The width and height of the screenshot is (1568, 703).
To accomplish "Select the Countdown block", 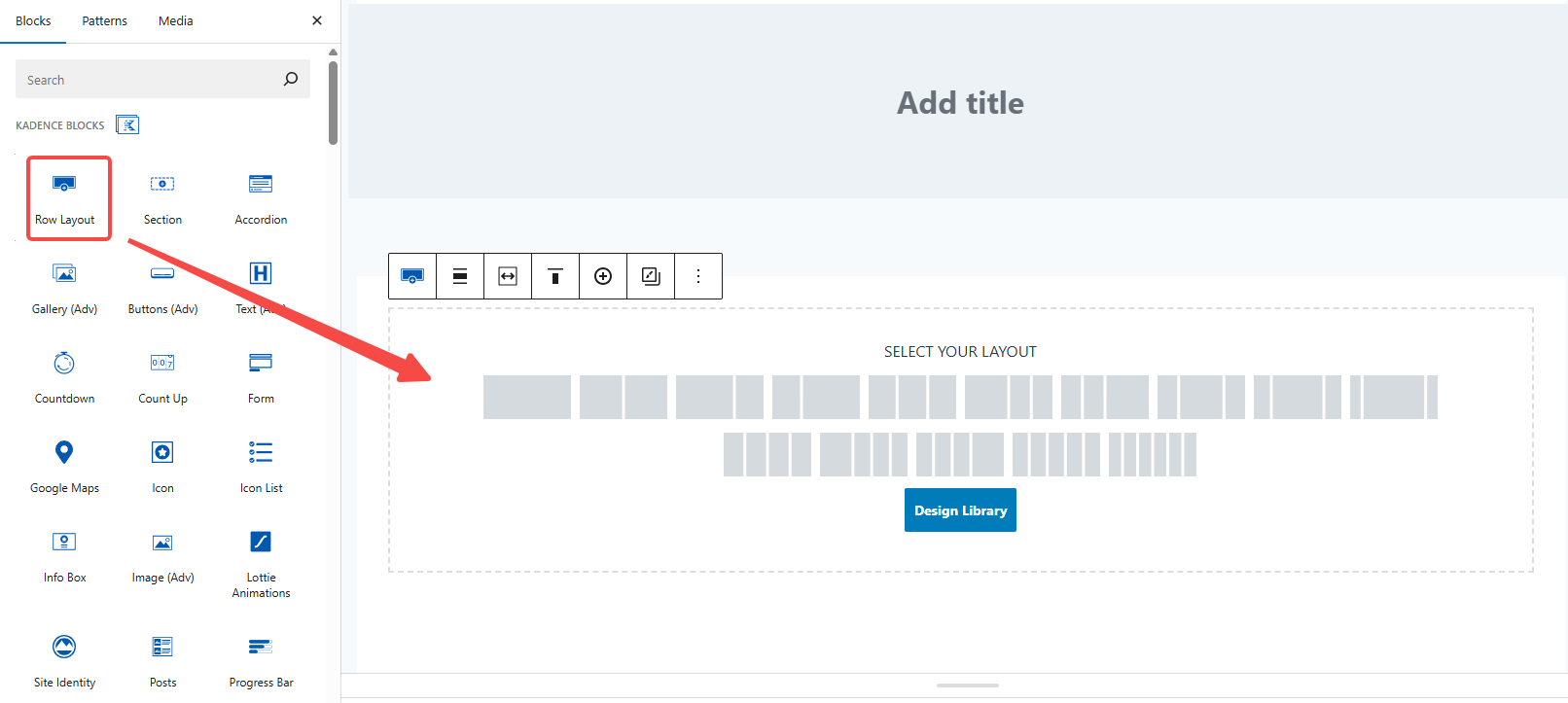I will pyautogui.click(x=64, y=375).
